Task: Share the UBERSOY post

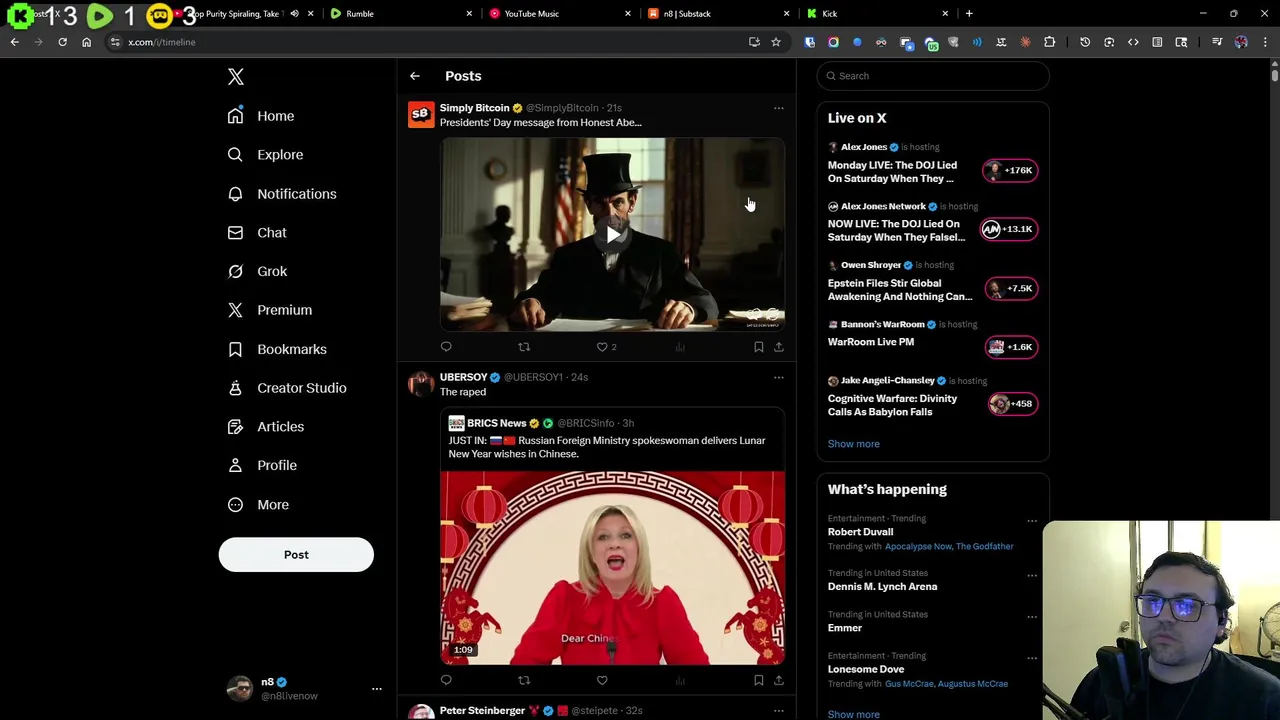Action: point(778,680)
